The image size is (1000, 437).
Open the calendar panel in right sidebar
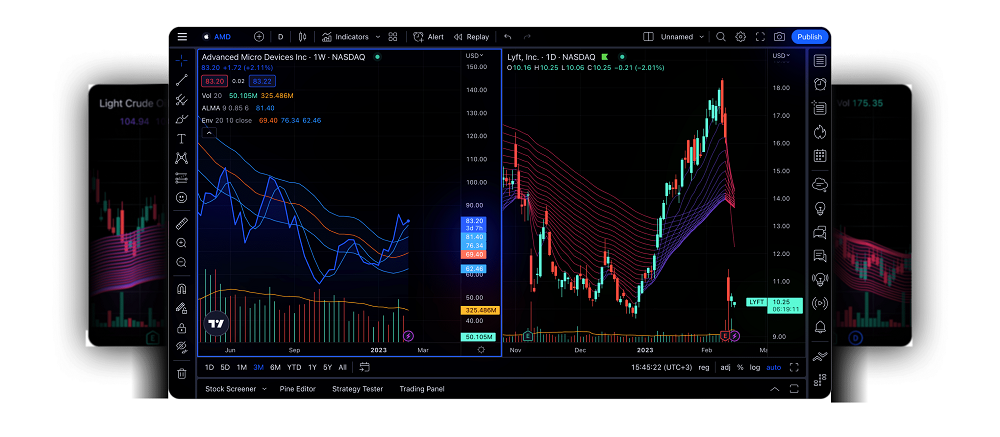(820, 156)
